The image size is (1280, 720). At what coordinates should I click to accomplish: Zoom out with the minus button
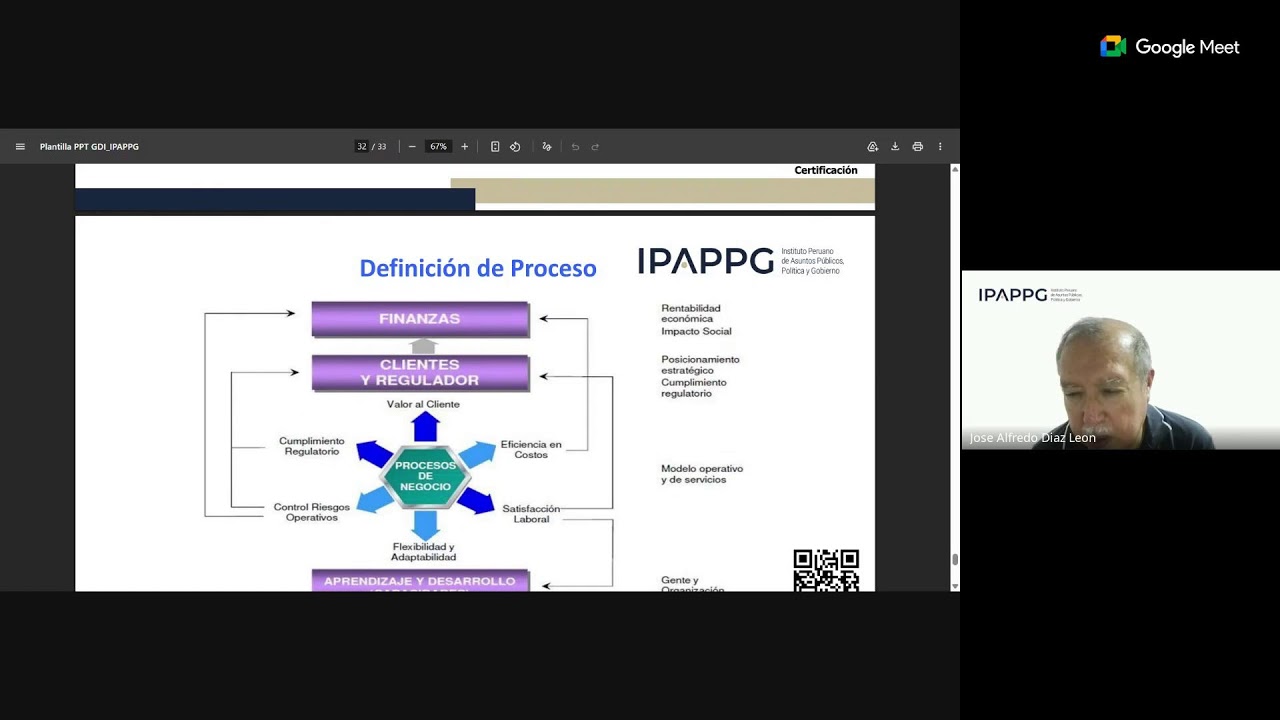412,147
